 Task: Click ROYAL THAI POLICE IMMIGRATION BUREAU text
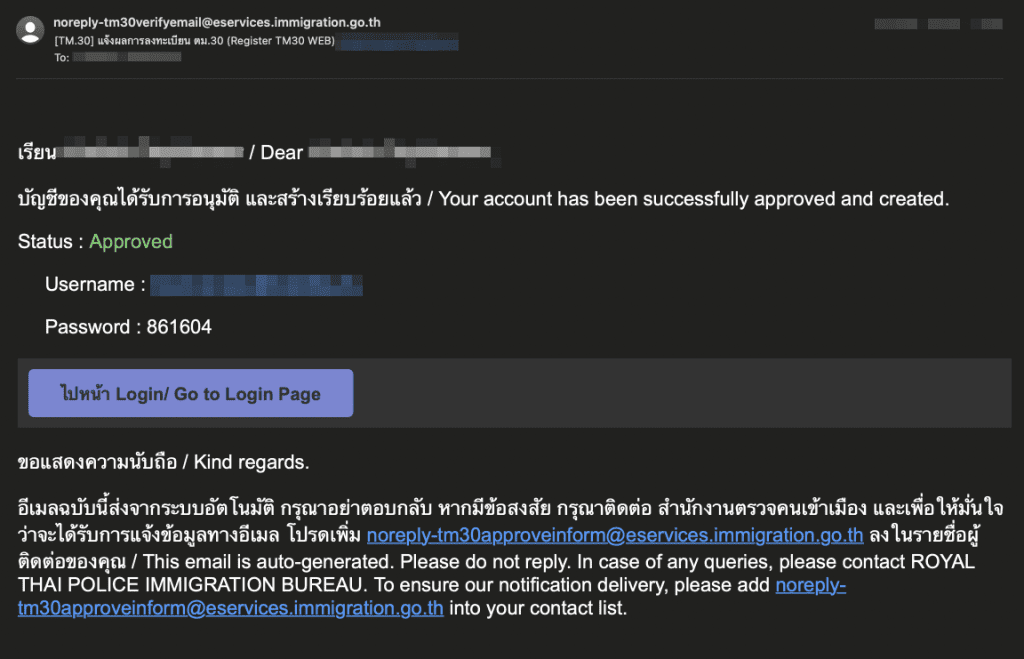point(496,573)
